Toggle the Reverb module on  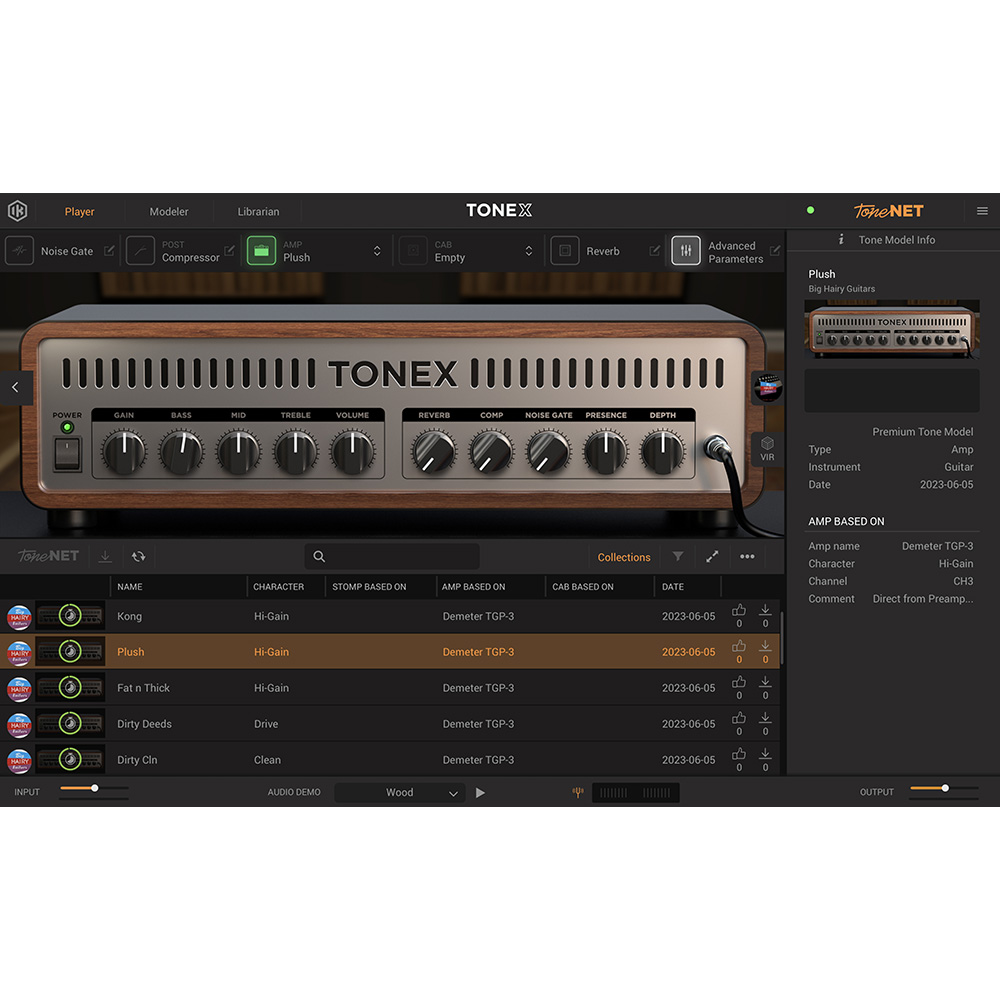click(564, 251)
